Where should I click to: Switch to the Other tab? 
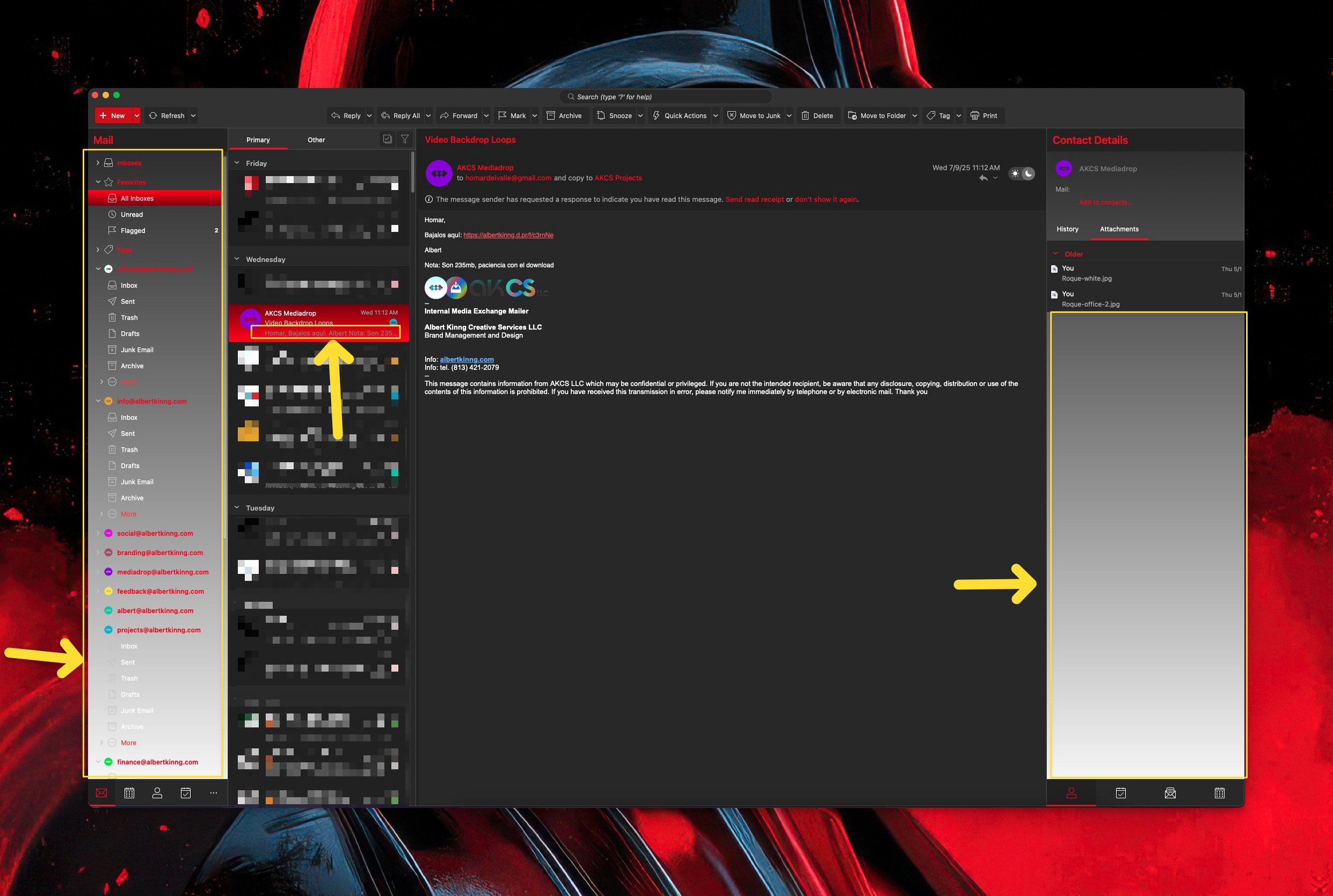pos(316,140)
